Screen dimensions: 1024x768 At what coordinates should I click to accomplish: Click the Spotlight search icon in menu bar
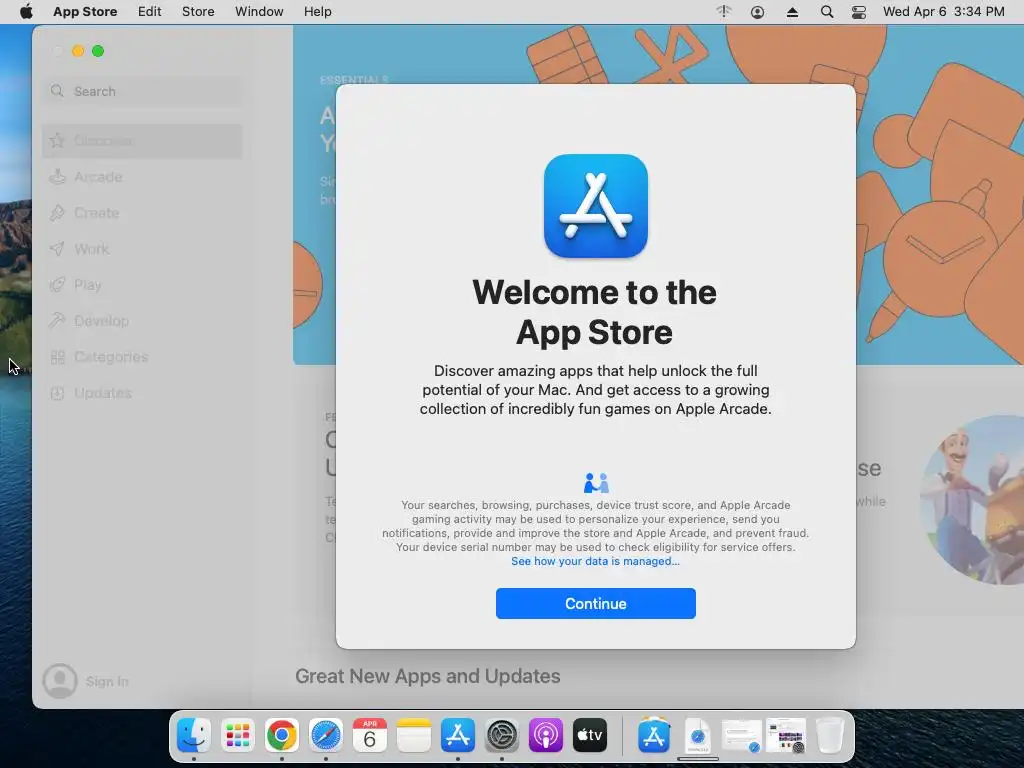click(827, 12)
